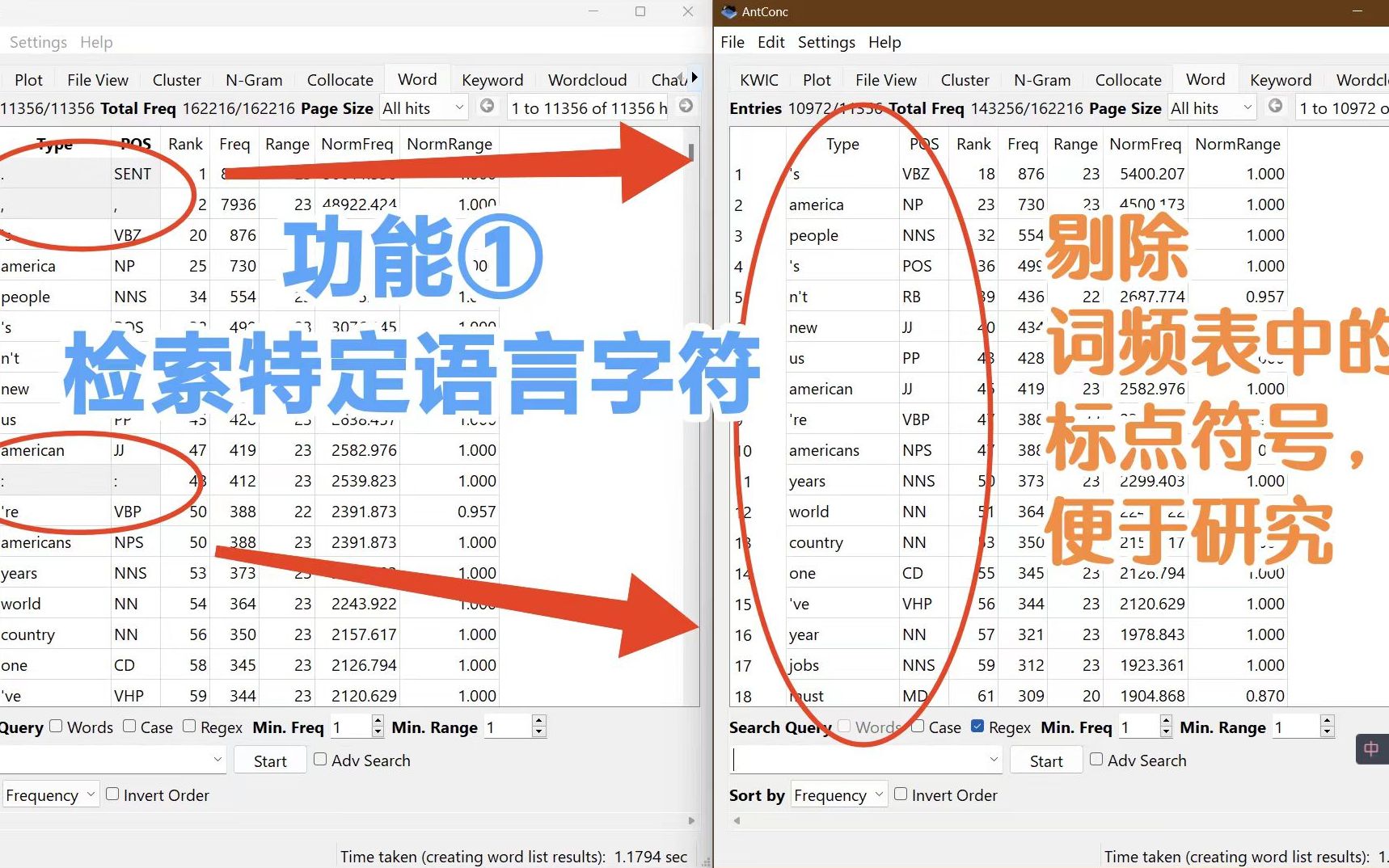The height and width of the screenshot is (868, 1389).
Task: Toggle Case checkbox in left window
Action: [x=129, y=726]
